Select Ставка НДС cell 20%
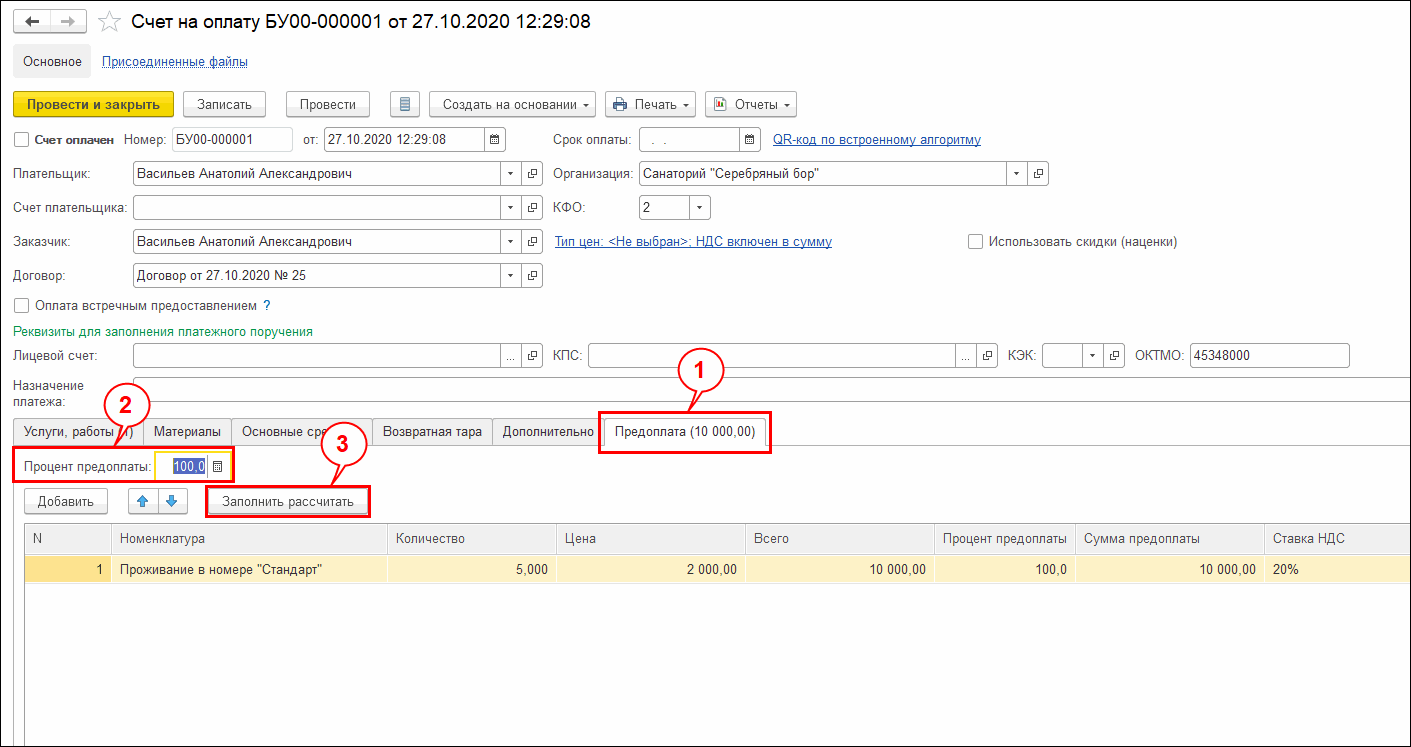Viewport: 1411px width, 747px height. [1337, 569]
